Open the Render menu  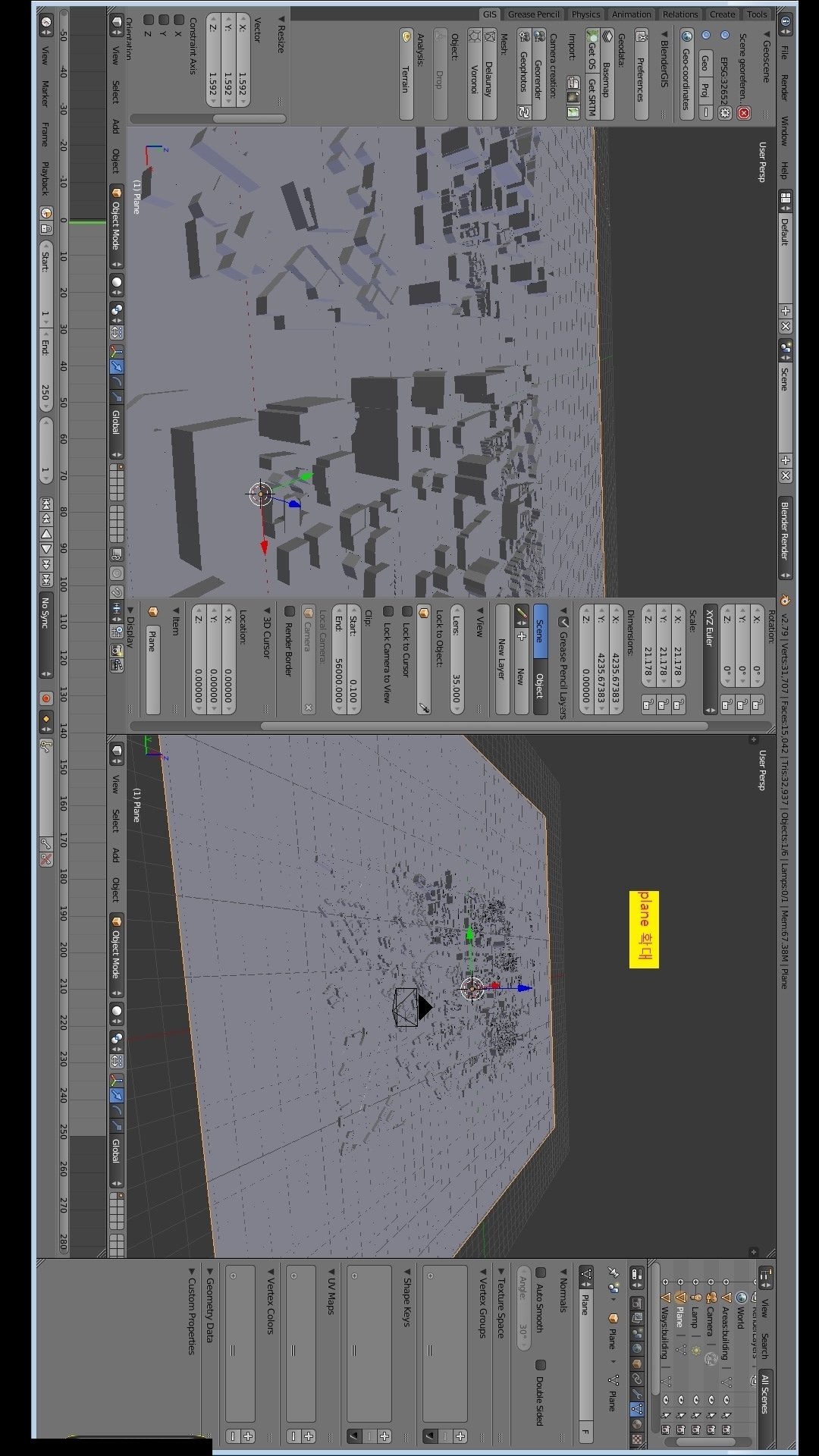click(x=785, y=87)
